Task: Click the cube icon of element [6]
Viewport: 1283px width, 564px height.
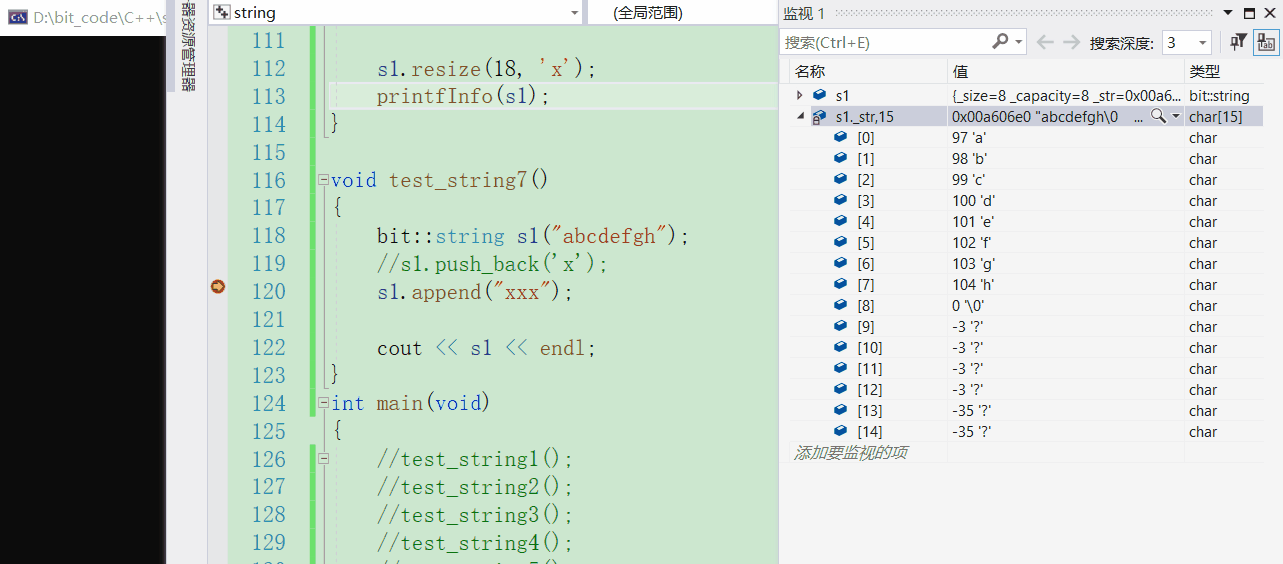Action: (x=841, y=263)
